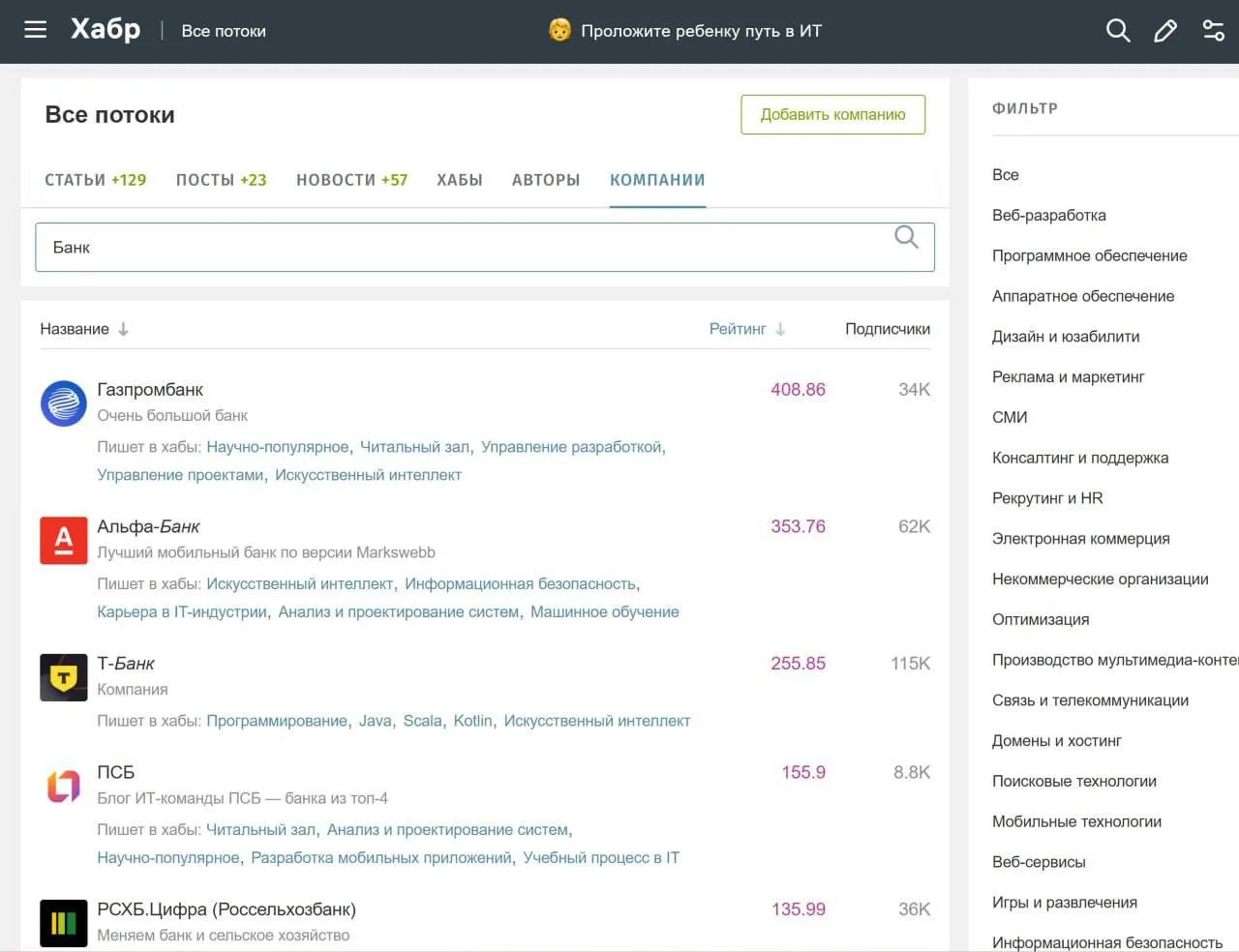Filter by Реклама и маркетинг
Viewport: 1239px width, 952px height.
pos(1069,377)
